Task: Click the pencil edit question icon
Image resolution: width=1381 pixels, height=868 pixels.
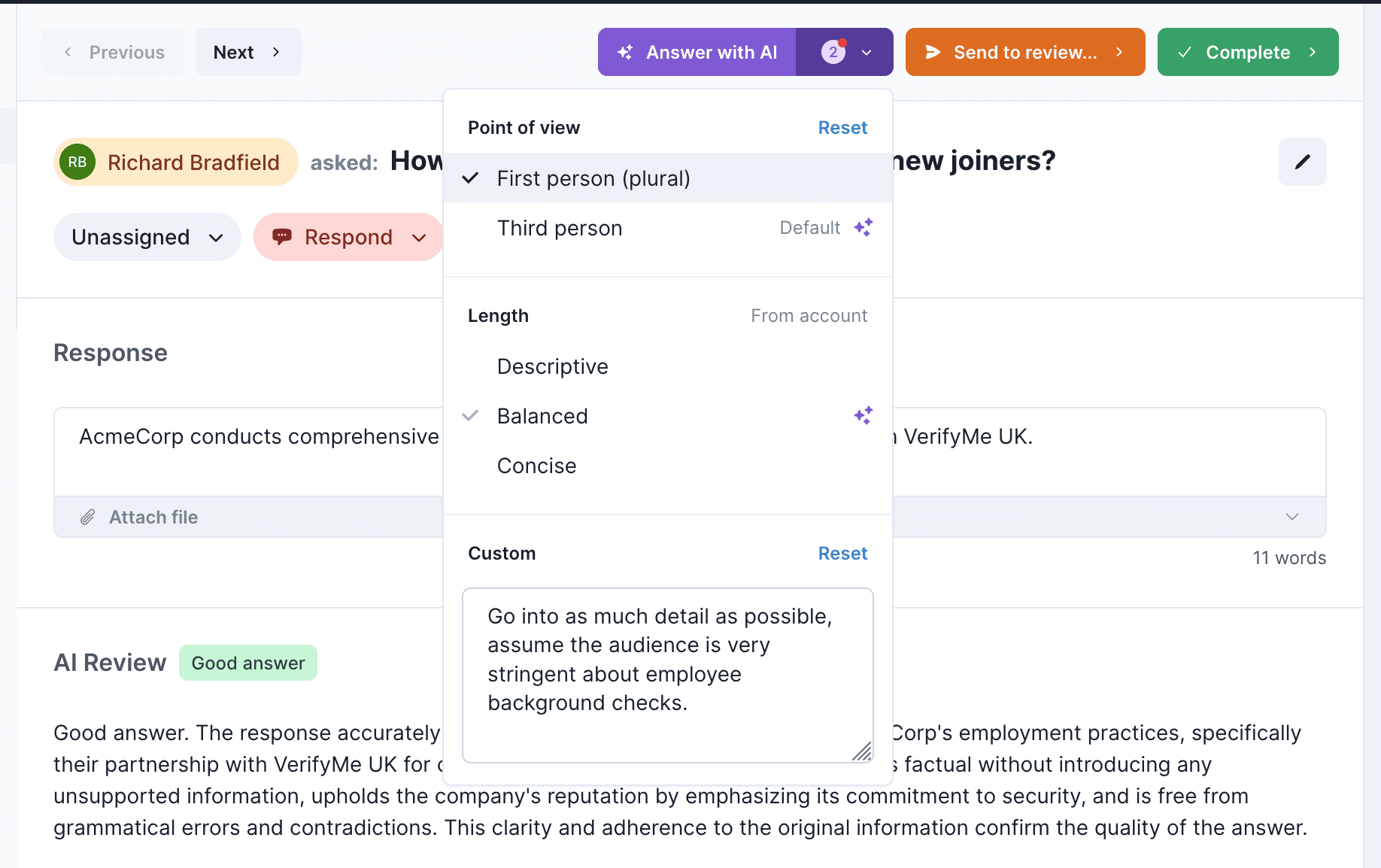Action: pos(1302,162)
